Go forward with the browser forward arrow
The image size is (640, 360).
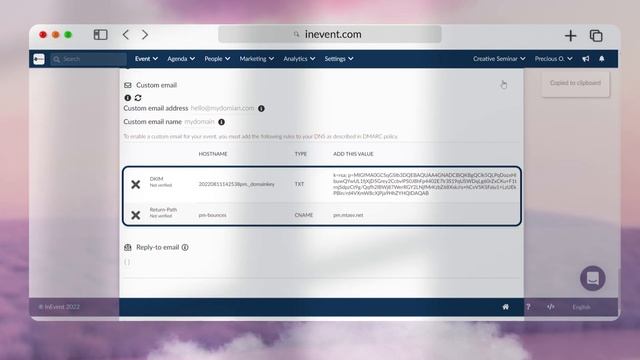pos(145,35)
